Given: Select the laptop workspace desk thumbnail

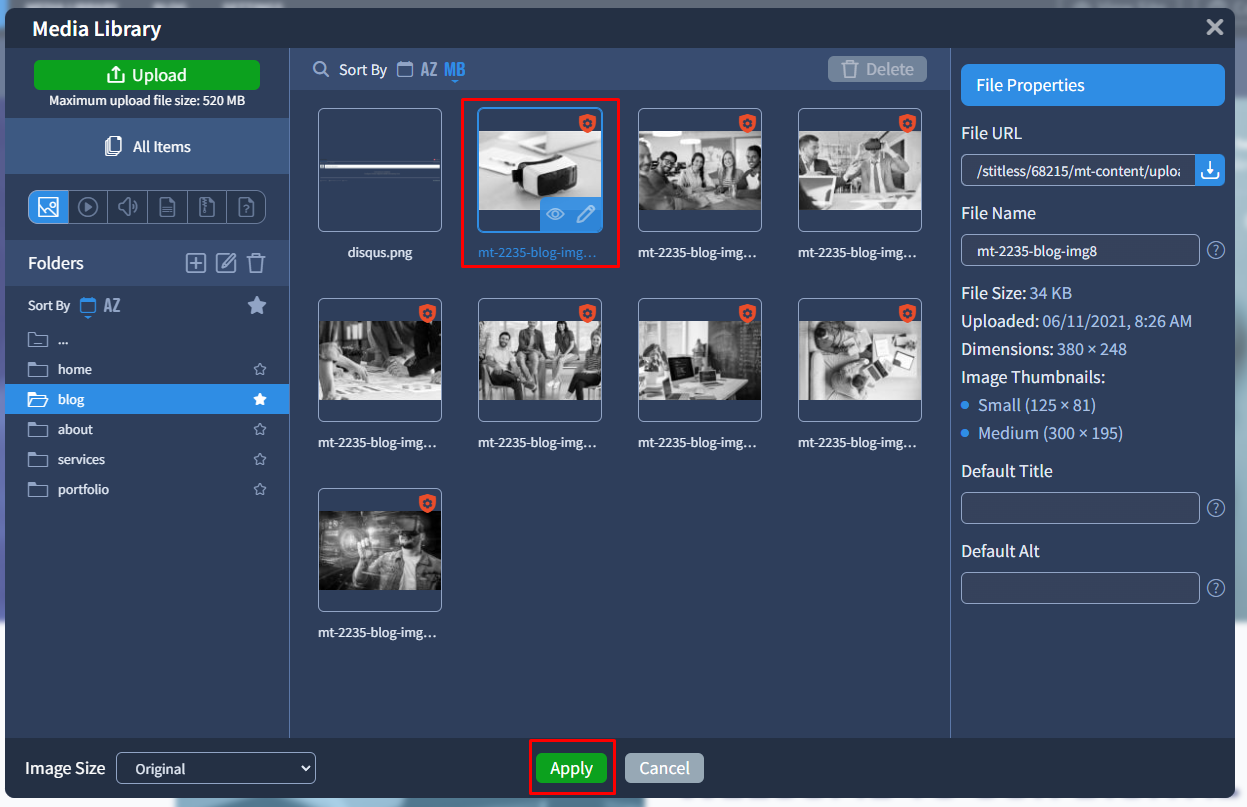Looking at the screenshot, I should point(700,360).
